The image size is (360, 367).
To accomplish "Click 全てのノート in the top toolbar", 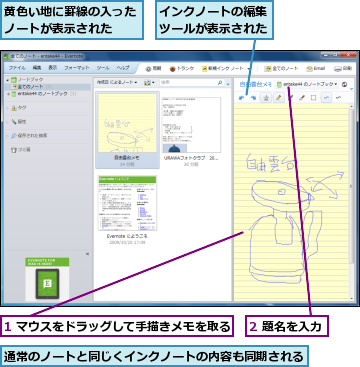I will click(281, 69).
